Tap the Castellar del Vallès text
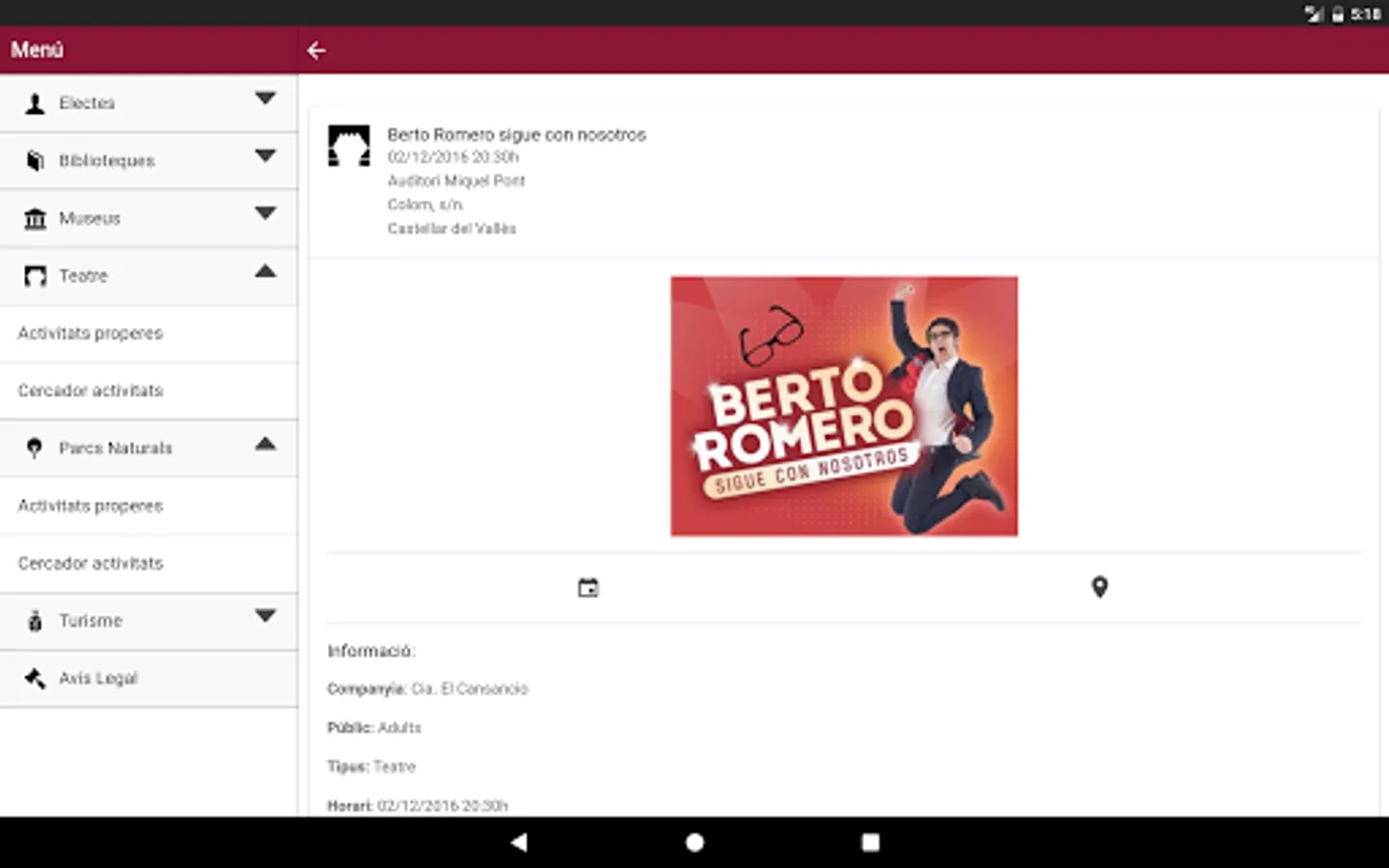Screen dimensions: 1389x868 (x=452, y=229)
